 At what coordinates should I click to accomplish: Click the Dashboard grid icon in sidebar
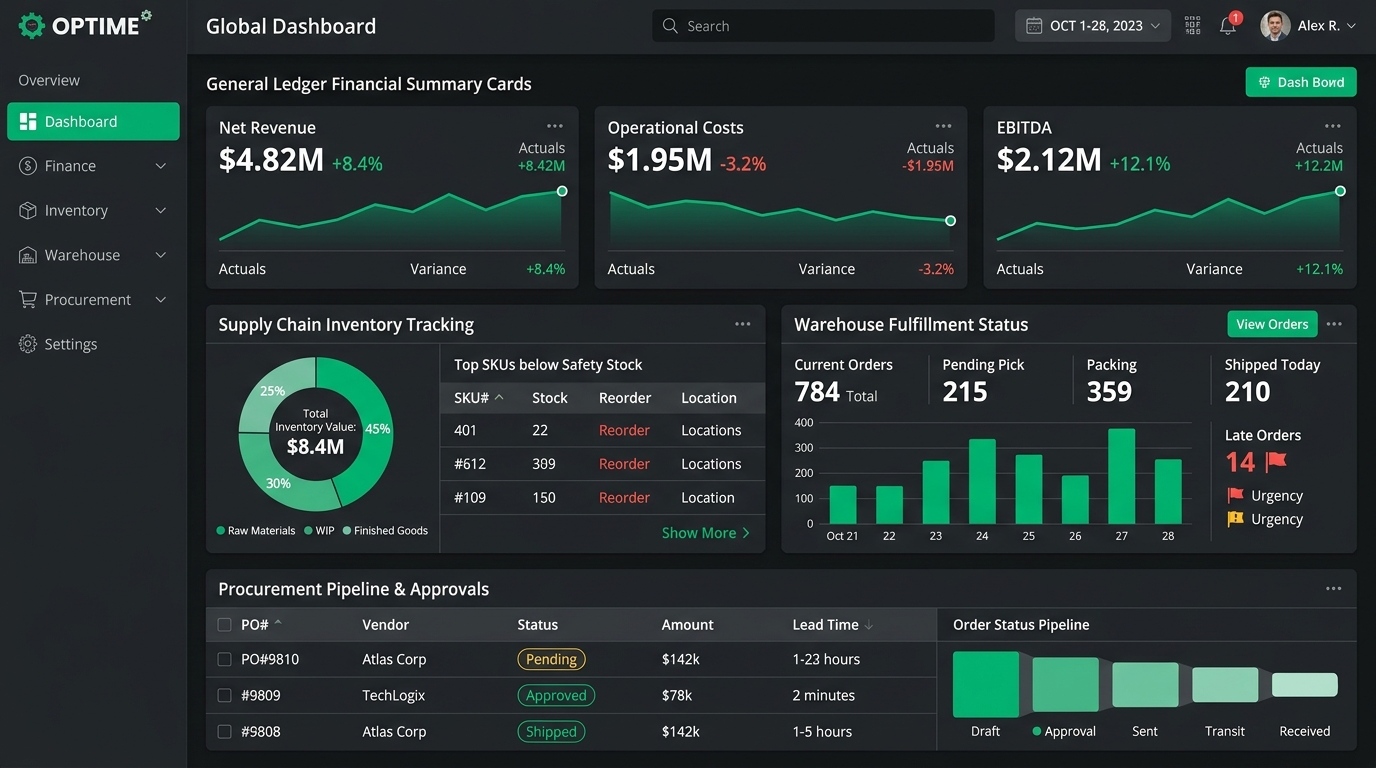pyautogui.click(x=28, y=122)
